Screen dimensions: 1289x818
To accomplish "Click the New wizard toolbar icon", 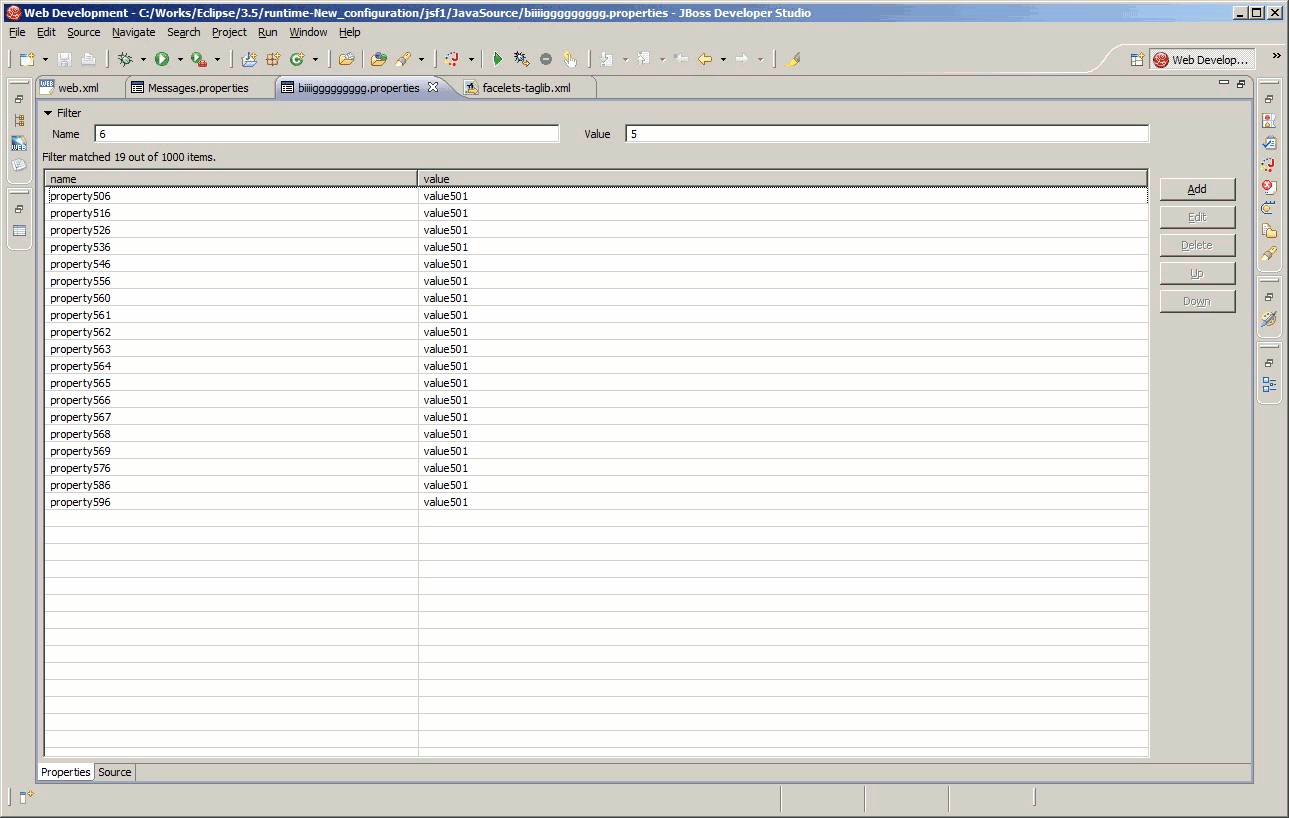I will pos(27,60).
